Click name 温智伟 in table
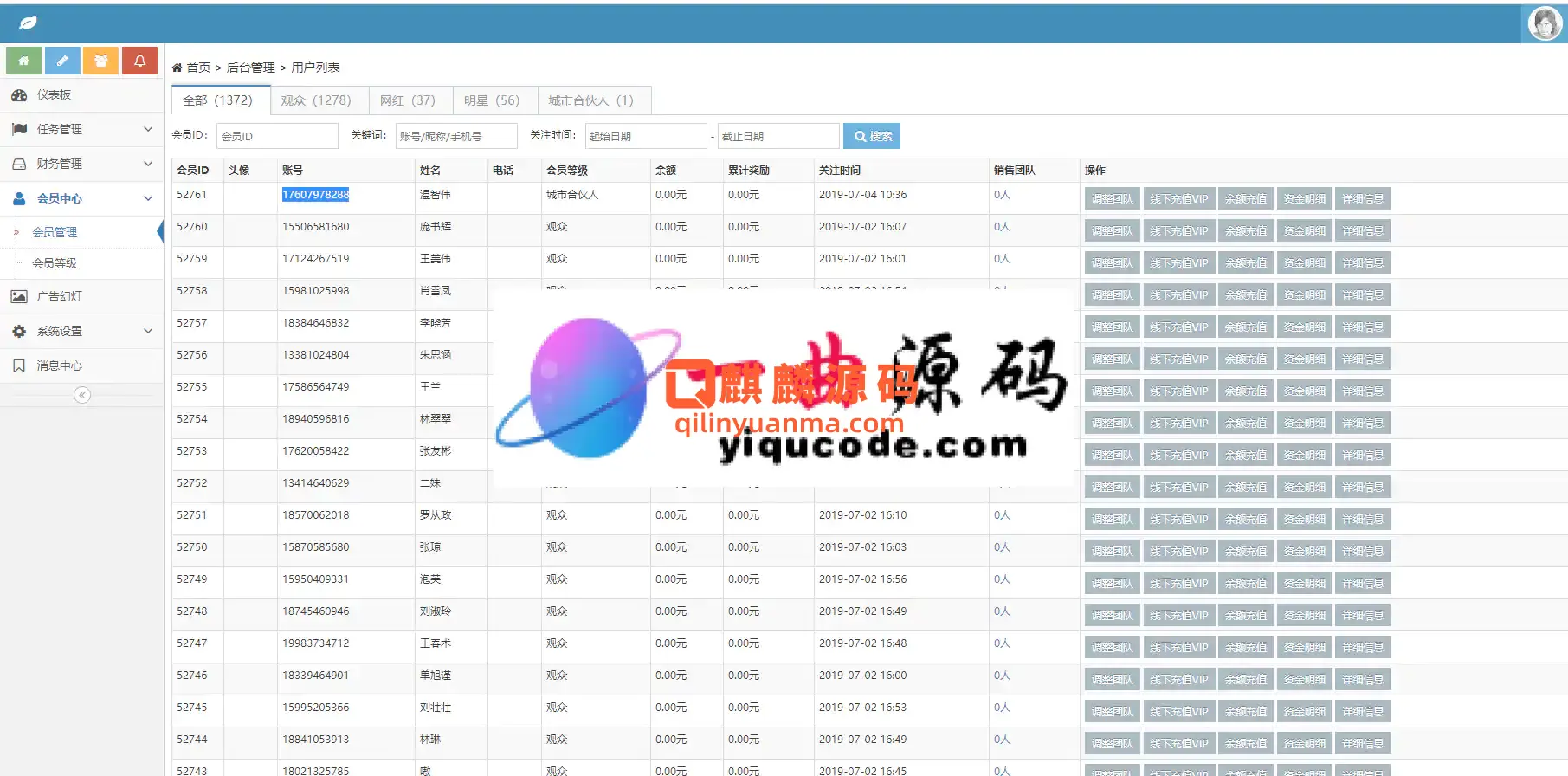1568x776 pixels. 435,195
